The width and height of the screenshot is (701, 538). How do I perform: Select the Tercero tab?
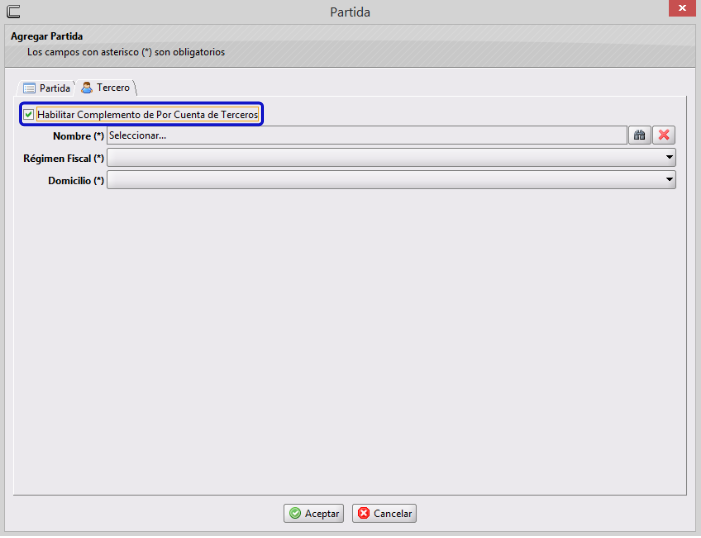(106, 88)
